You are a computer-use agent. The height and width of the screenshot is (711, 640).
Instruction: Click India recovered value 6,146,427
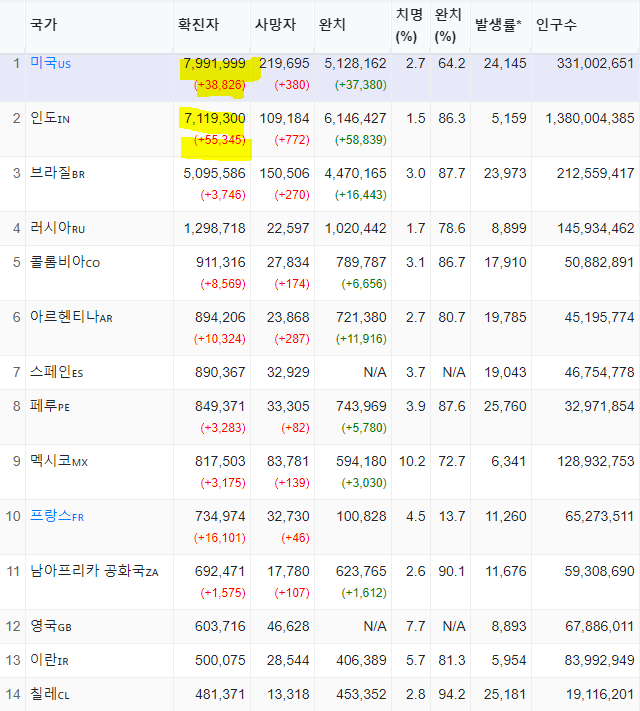[x=355, y=118]
